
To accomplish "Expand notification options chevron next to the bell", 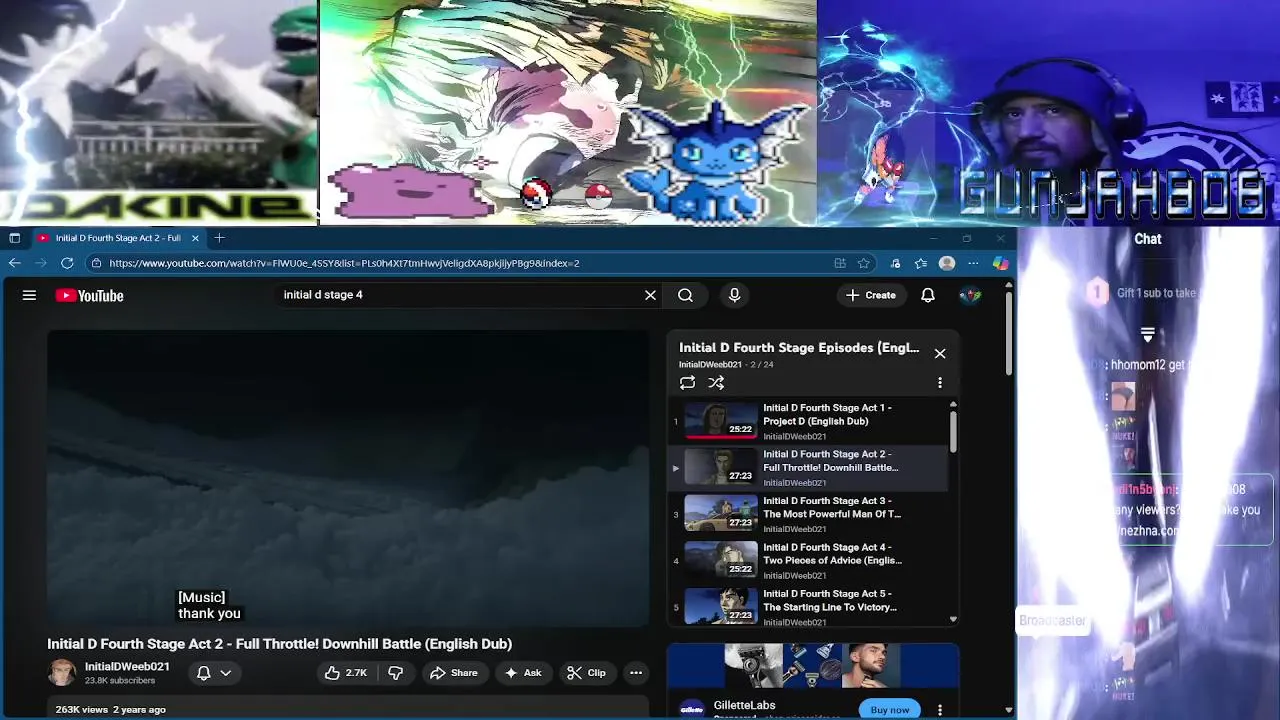I will tap(226, 673).
